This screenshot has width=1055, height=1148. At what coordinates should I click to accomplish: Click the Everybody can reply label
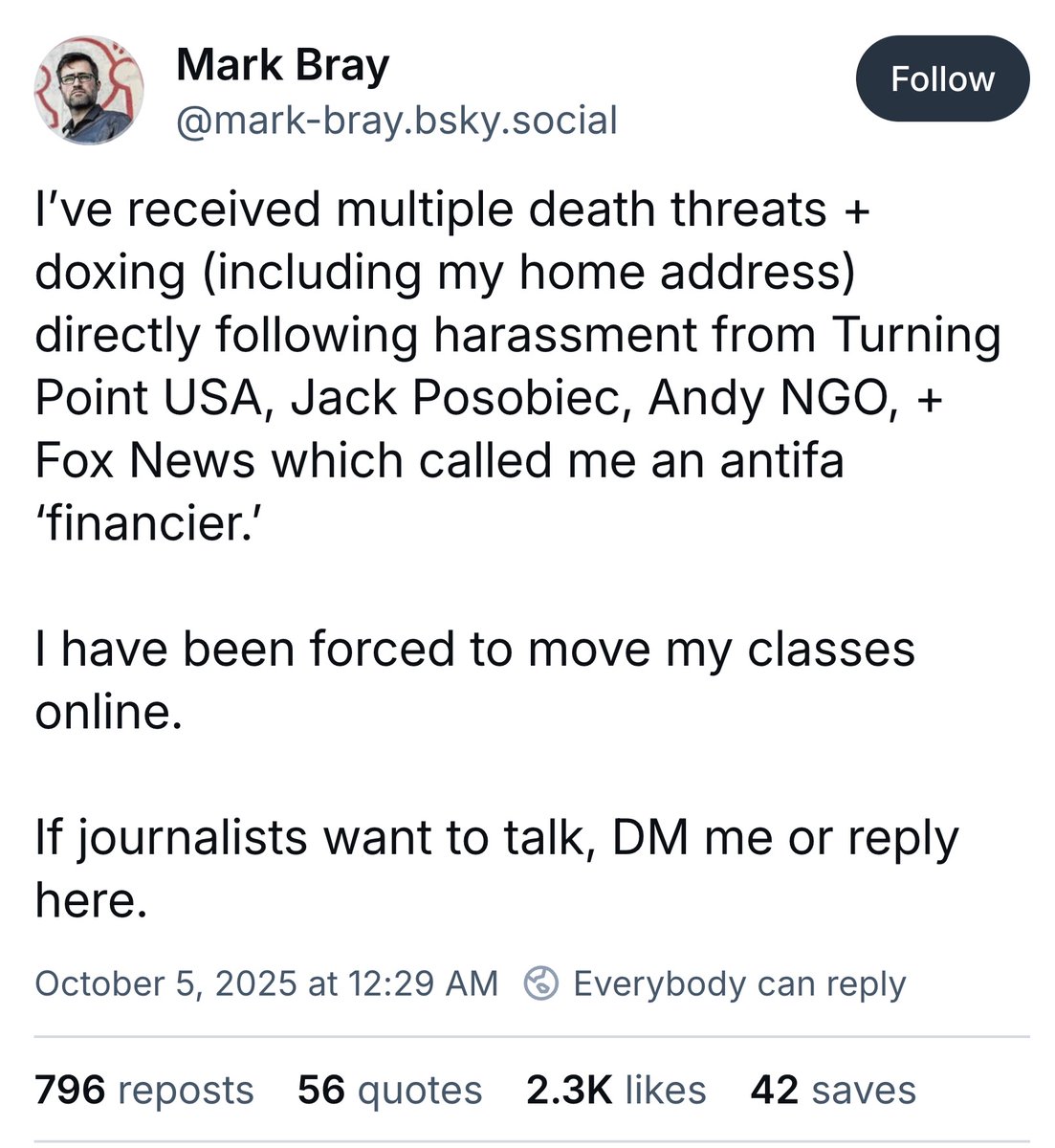tap(738, 983)
